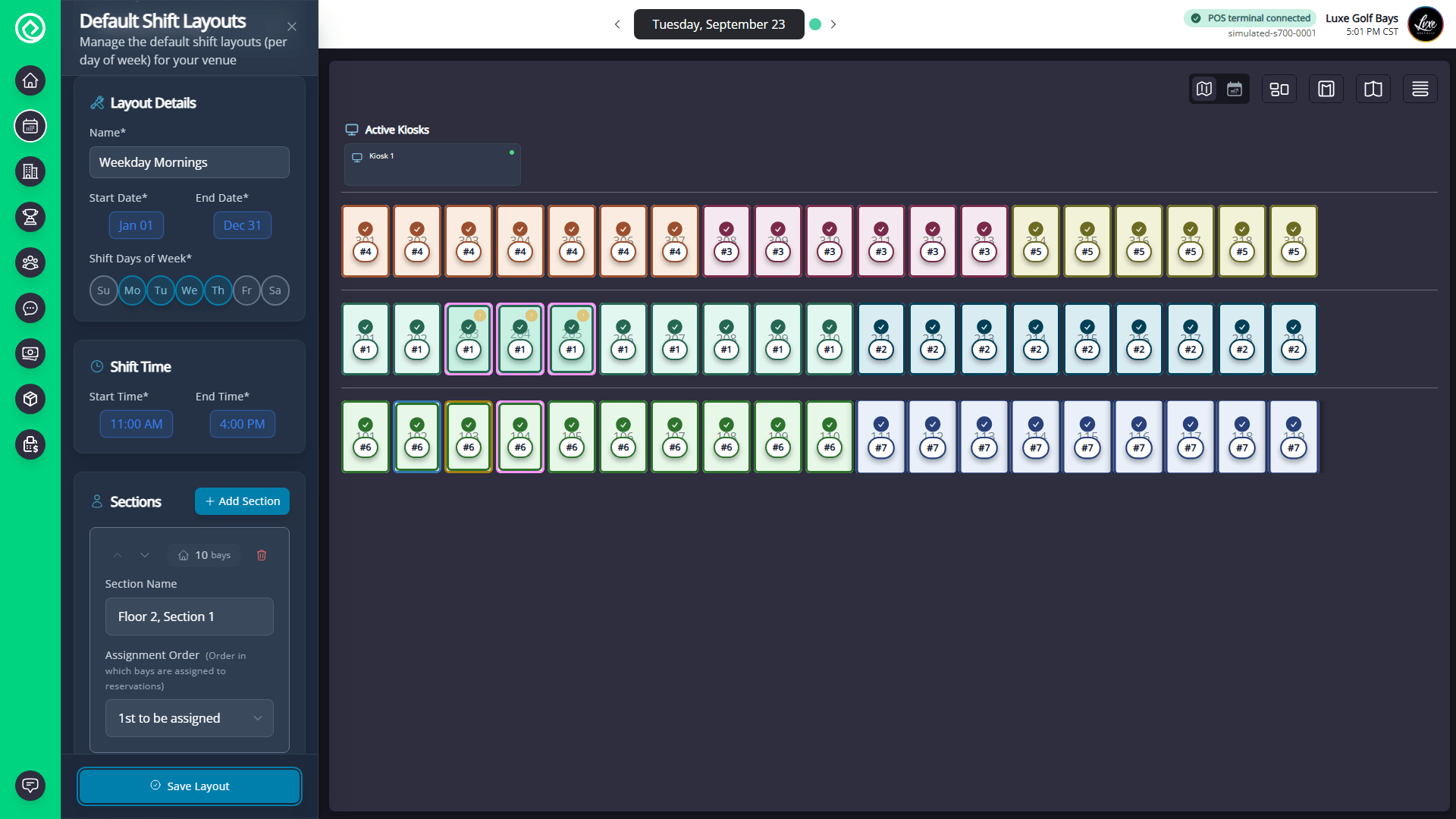This screenshot has width=1456, height=819.
Task: Switch to list view icon
Action: pyautogui.click(x=1420, y=89)
